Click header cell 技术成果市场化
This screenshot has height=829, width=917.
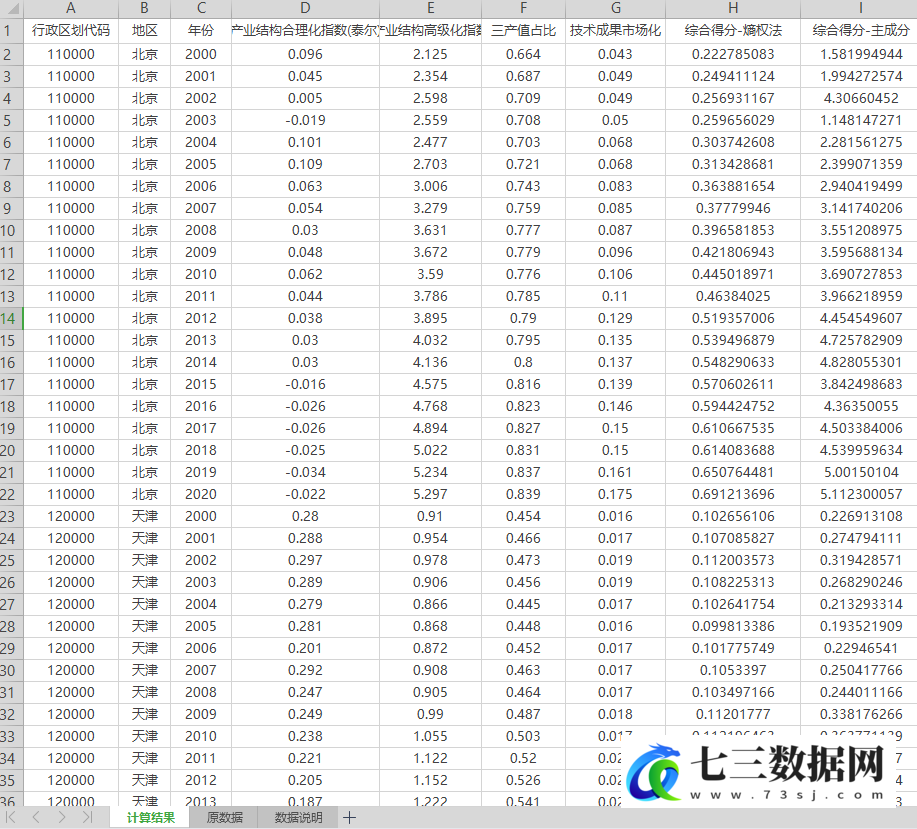click(615, 30)
